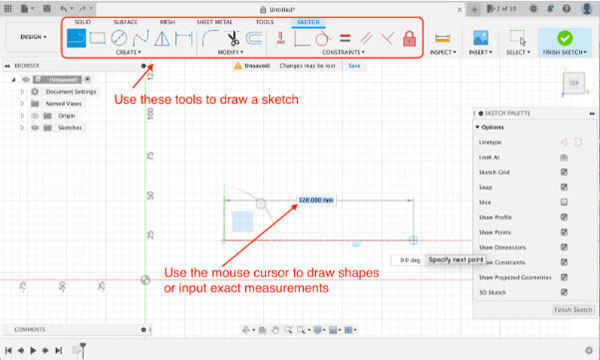
Task: Apply the Equal constraint
Action: 345,38
